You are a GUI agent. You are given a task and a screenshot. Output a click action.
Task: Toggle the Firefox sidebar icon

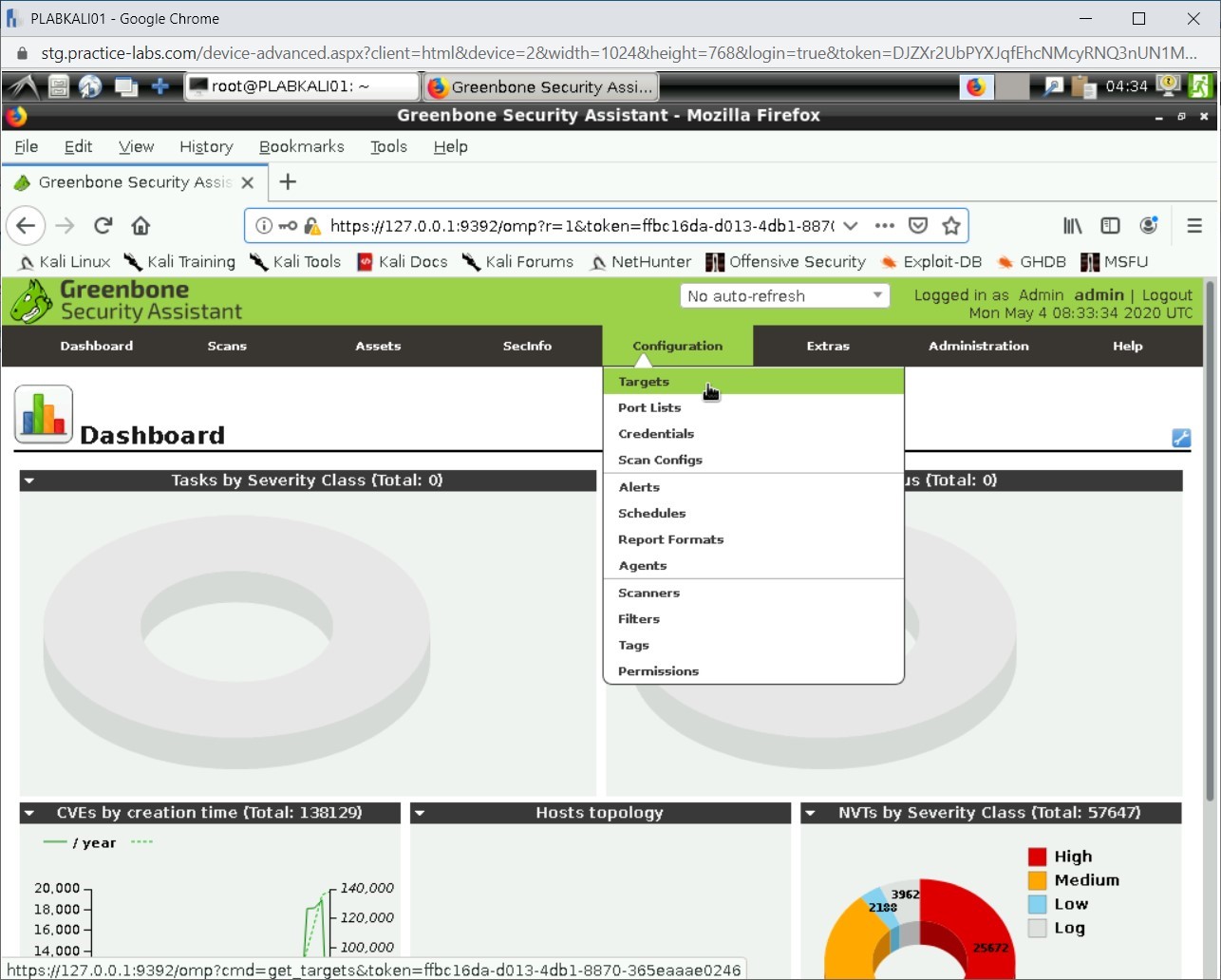click(x=1110, y=226)
